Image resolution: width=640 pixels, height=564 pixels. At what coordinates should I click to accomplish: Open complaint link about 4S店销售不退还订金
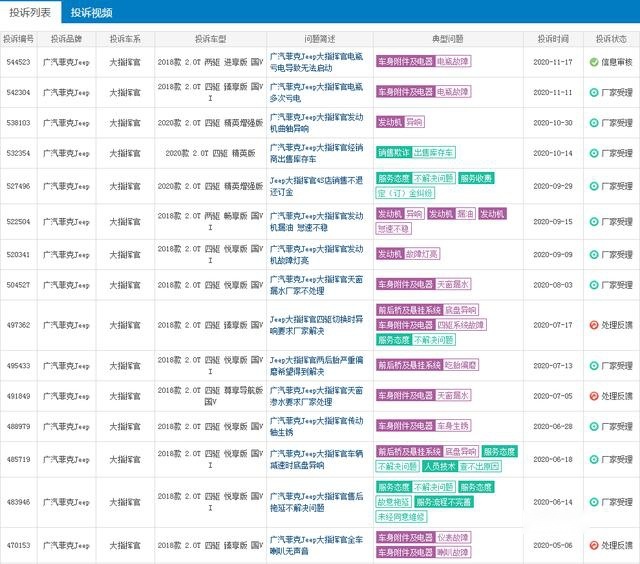316,186
